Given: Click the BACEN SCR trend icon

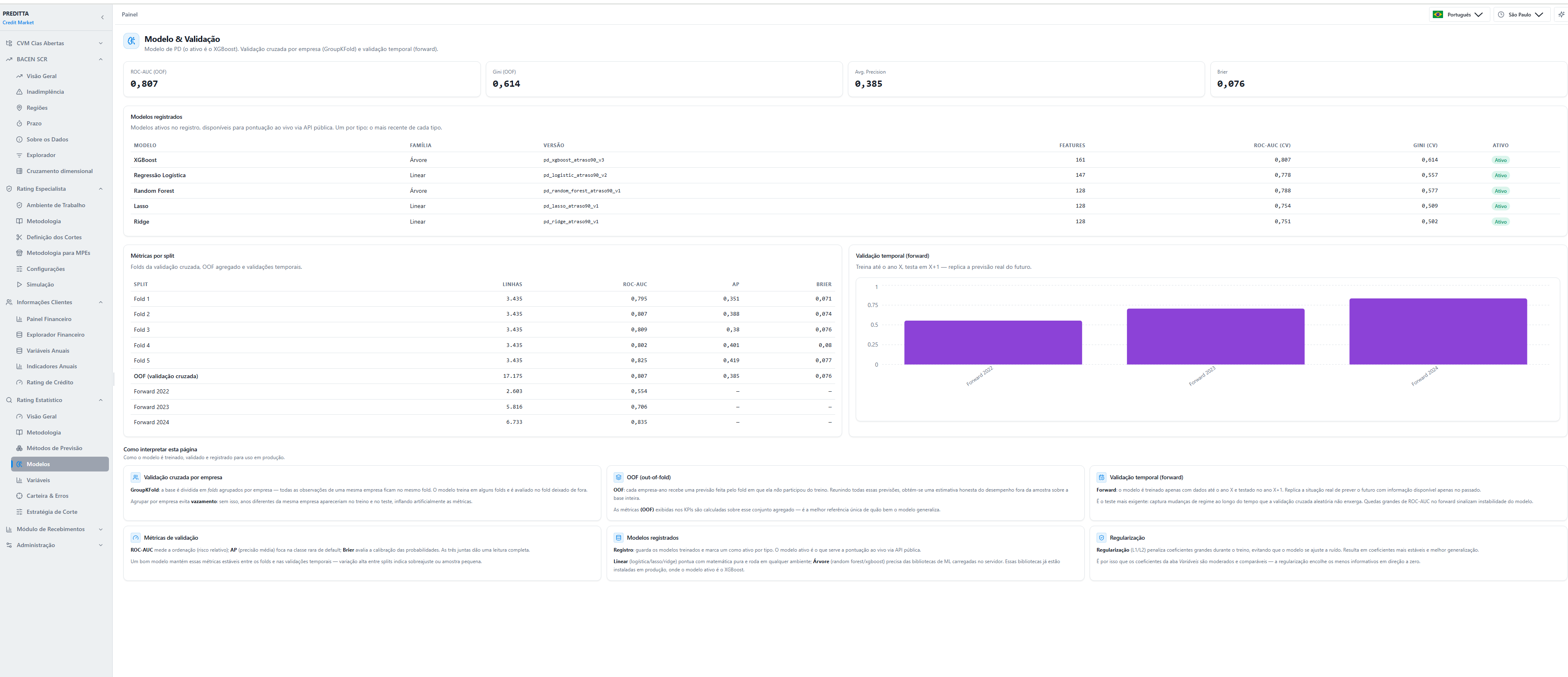Looking at the screenshot, I should 9,60.
